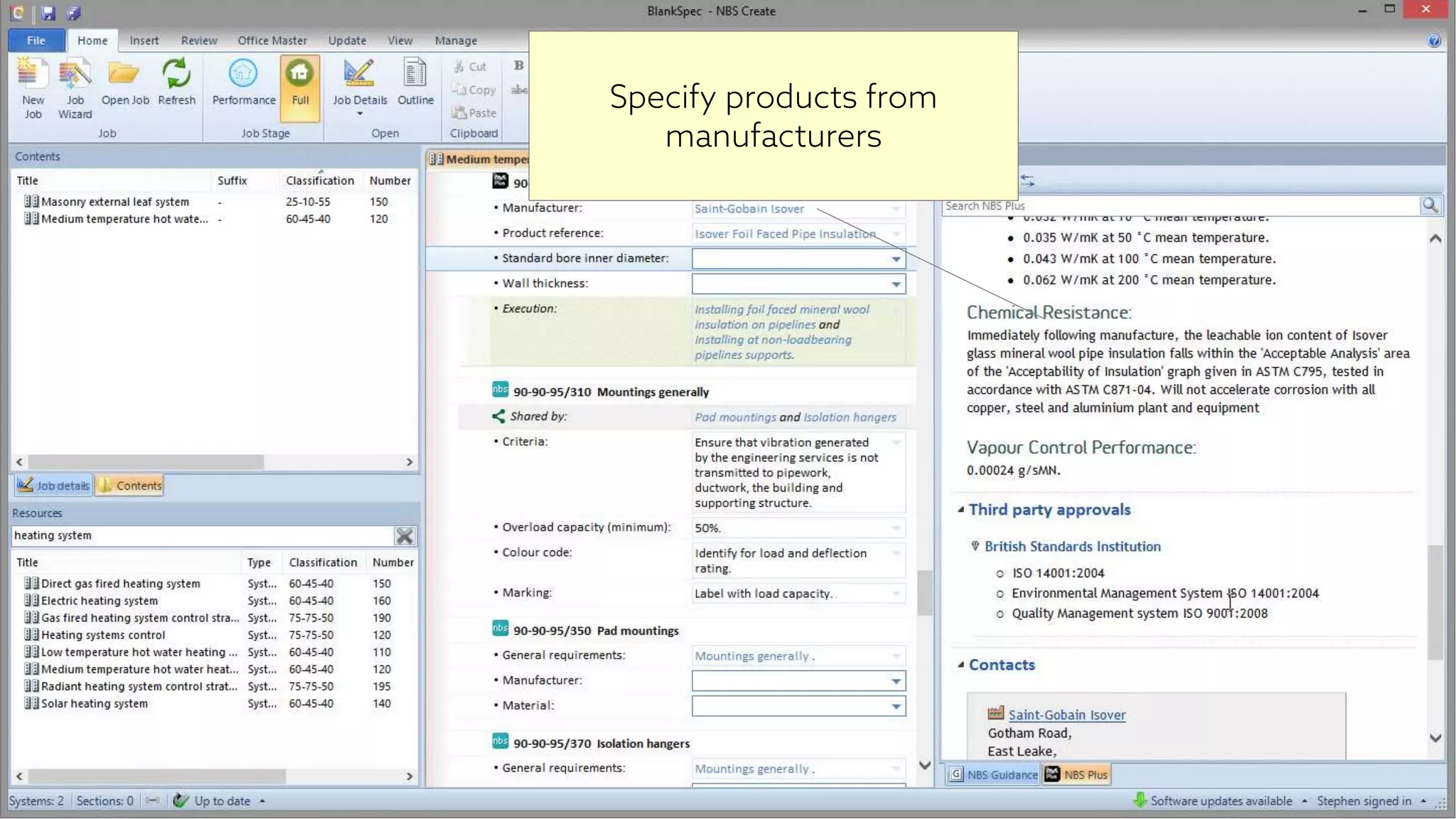Open the File menu

click(36, 41)
